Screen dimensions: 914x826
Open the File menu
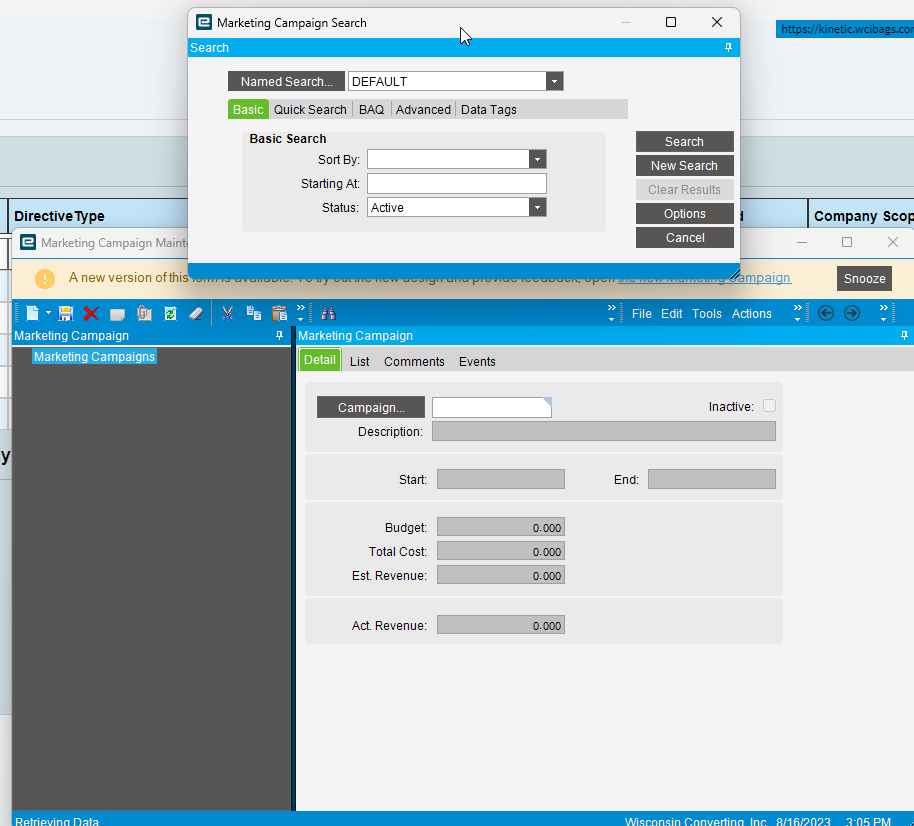click(641, 314)
